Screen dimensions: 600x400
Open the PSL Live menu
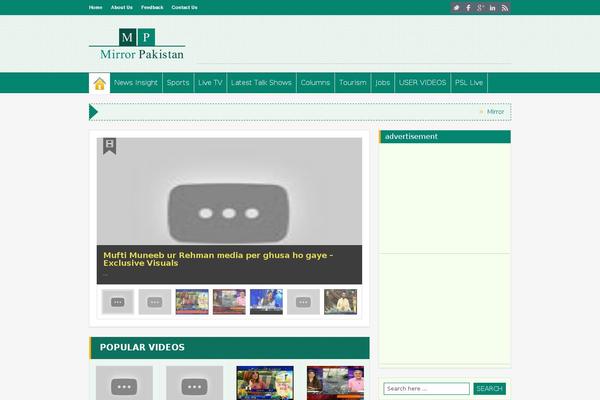[469, 83]
